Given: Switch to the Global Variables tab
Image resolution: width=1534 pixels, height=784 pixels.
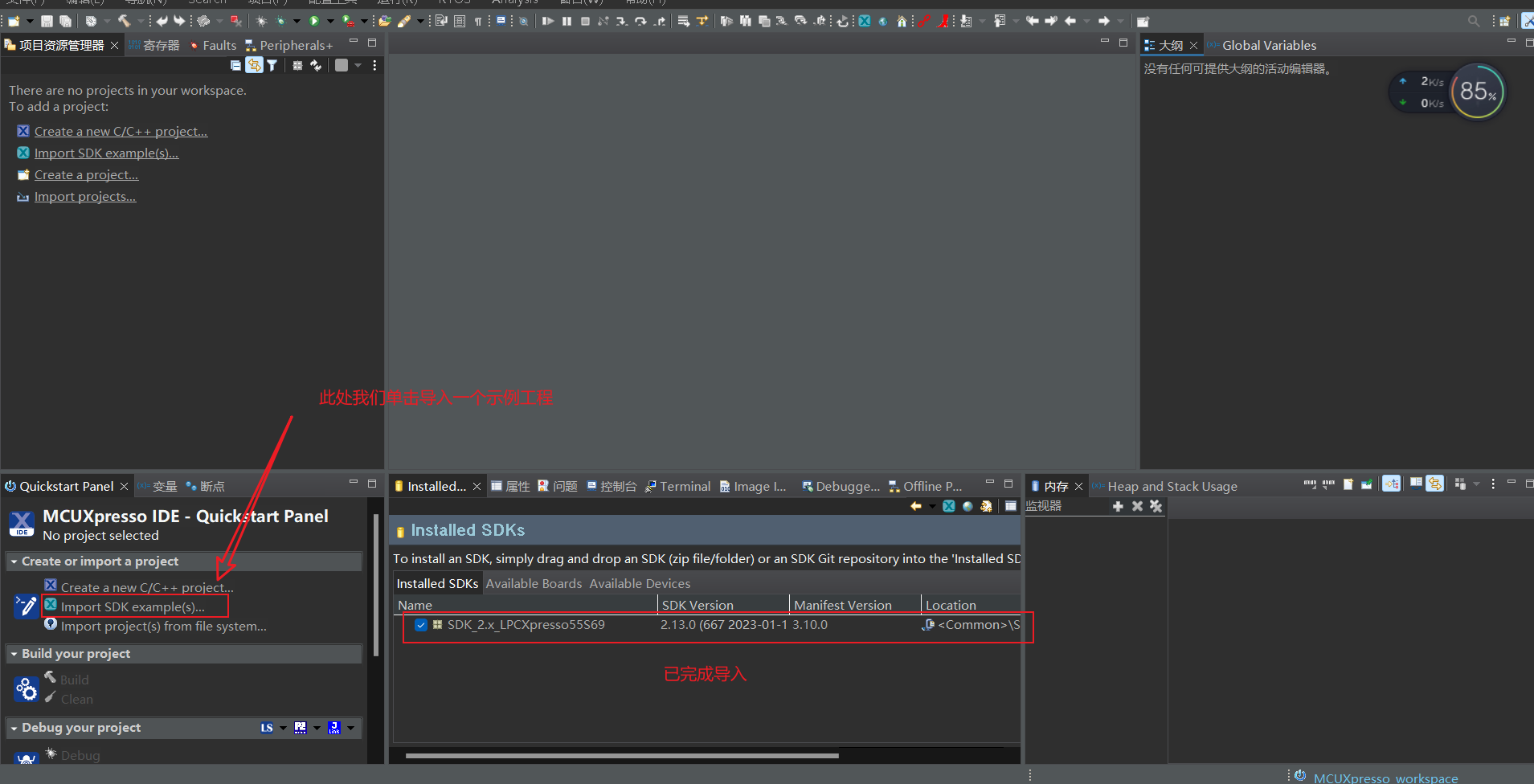Looking at the screenshot, I should tap(1262, 46).
